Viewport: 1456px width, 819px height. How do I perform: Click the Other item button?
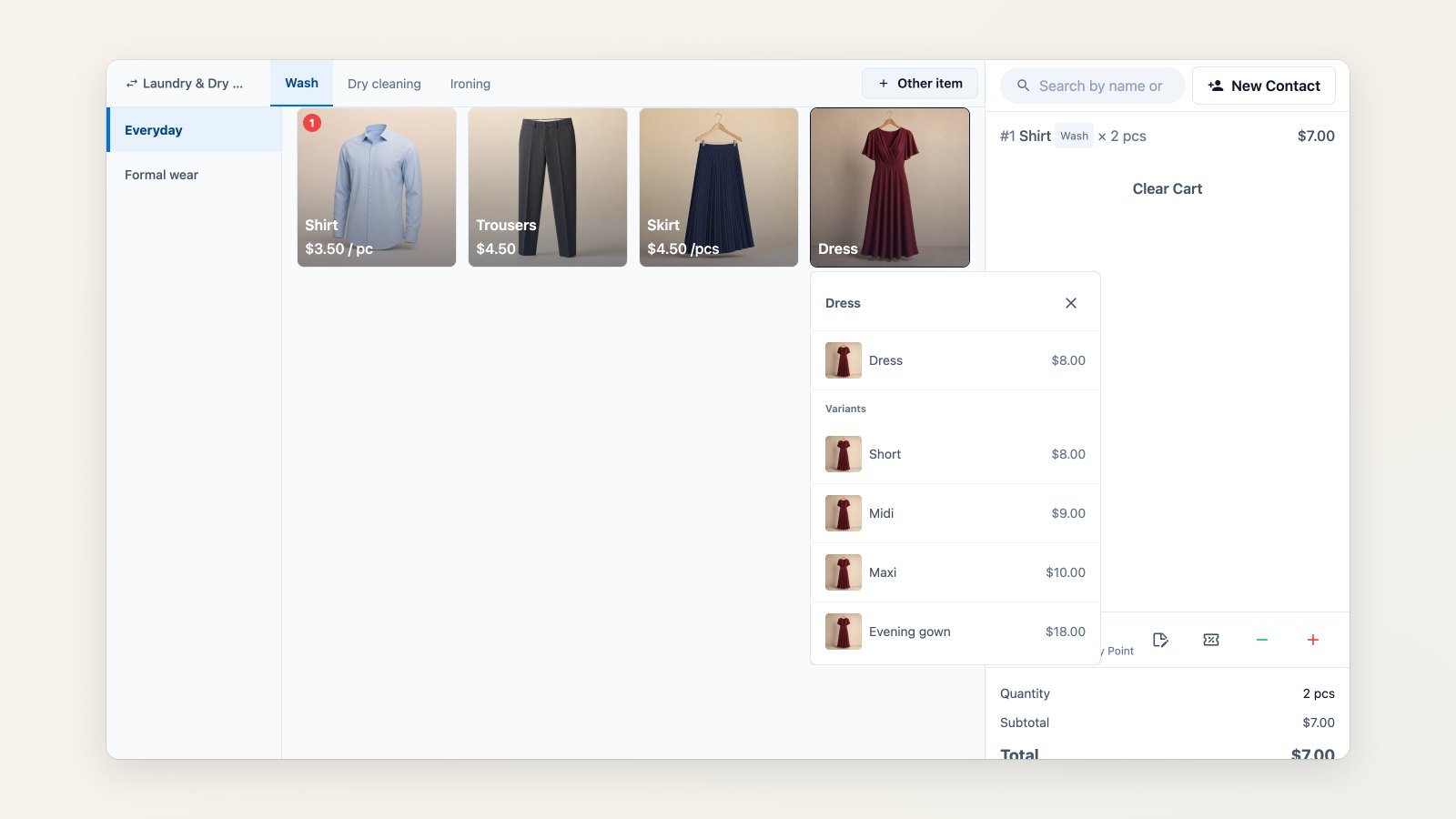tap(920, 84)
